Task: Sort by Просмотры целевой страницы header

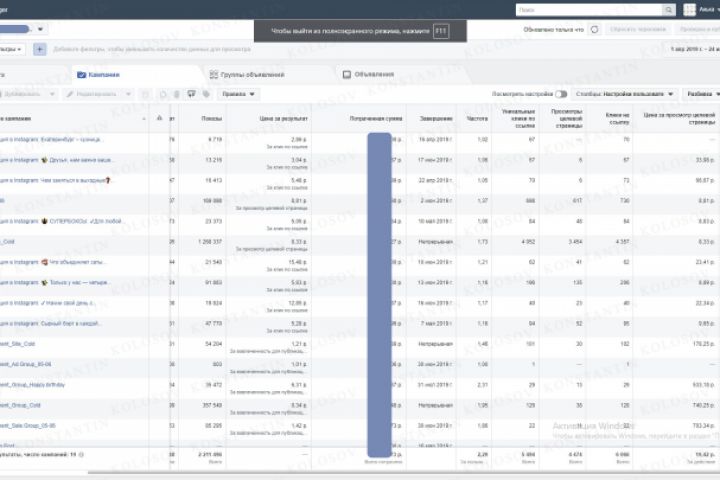Action: pyautogui.click(x=562, y=119)
